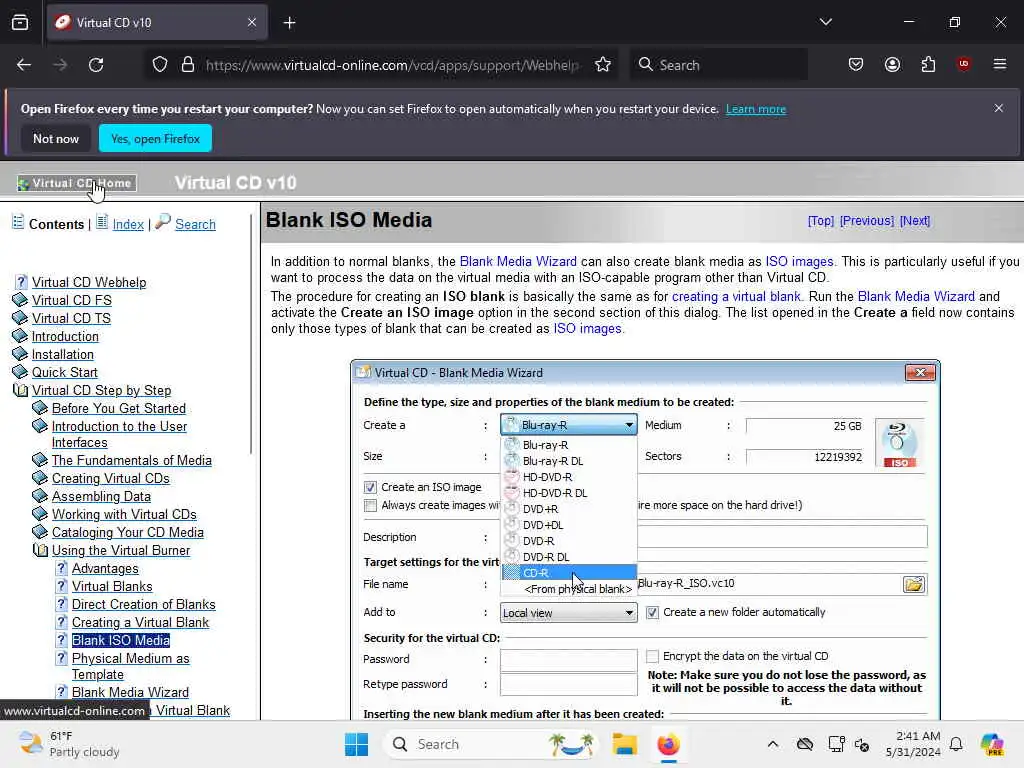The image size is (1024, 768).
Task: Open the uBlock Origin extension icon
Action: click(x=963, y=64)
